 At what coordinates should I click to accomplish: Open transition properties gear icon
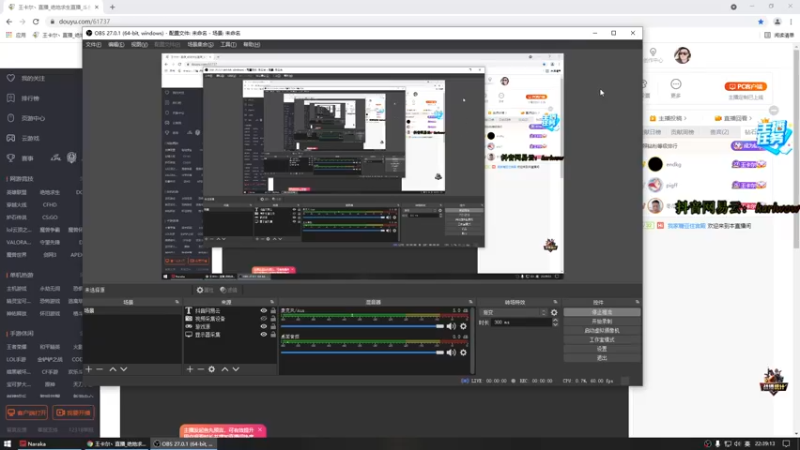554,312
